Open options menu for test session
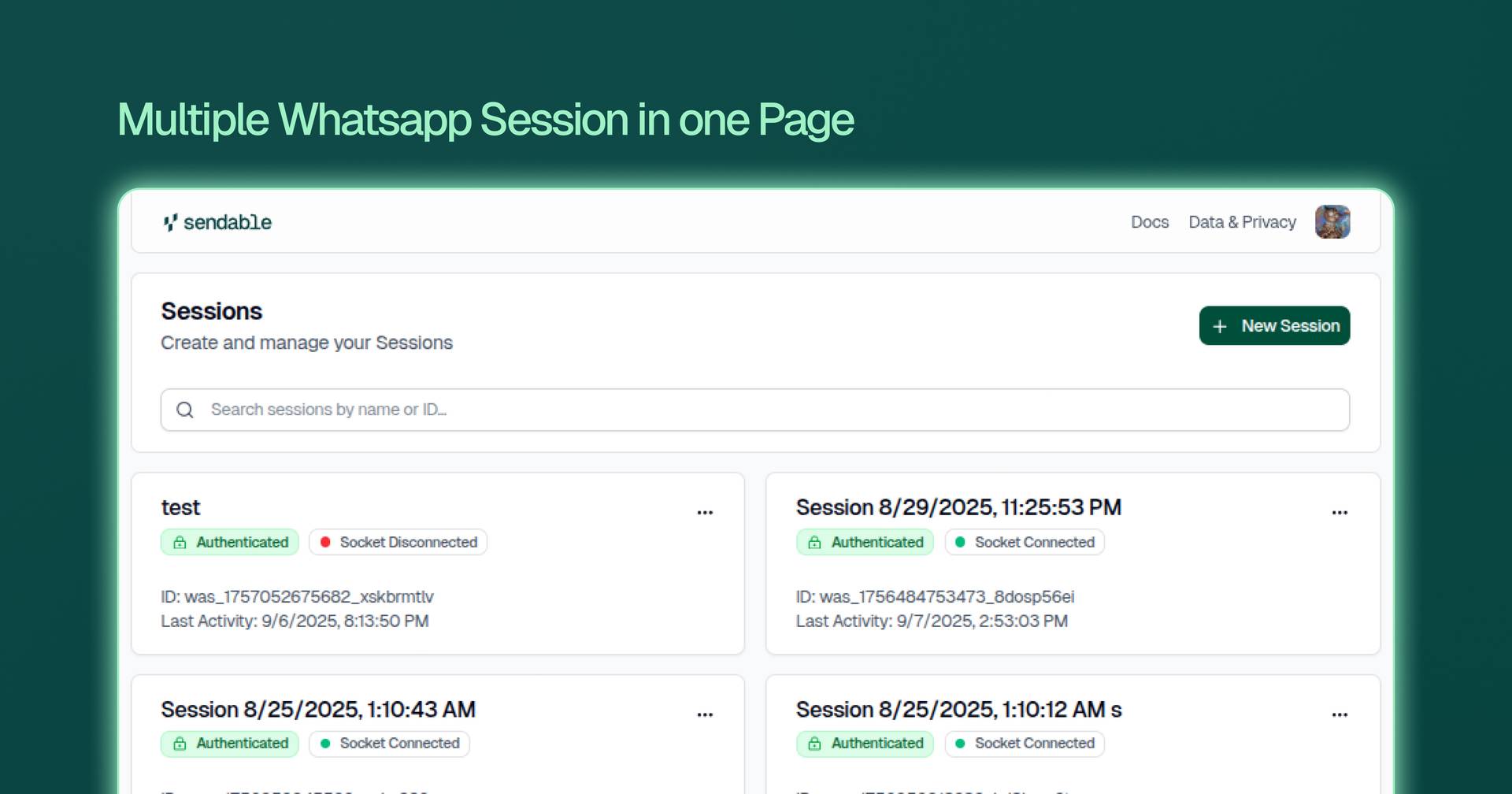The width and height of the screenshot is (1512, 794). pos(705,512)
